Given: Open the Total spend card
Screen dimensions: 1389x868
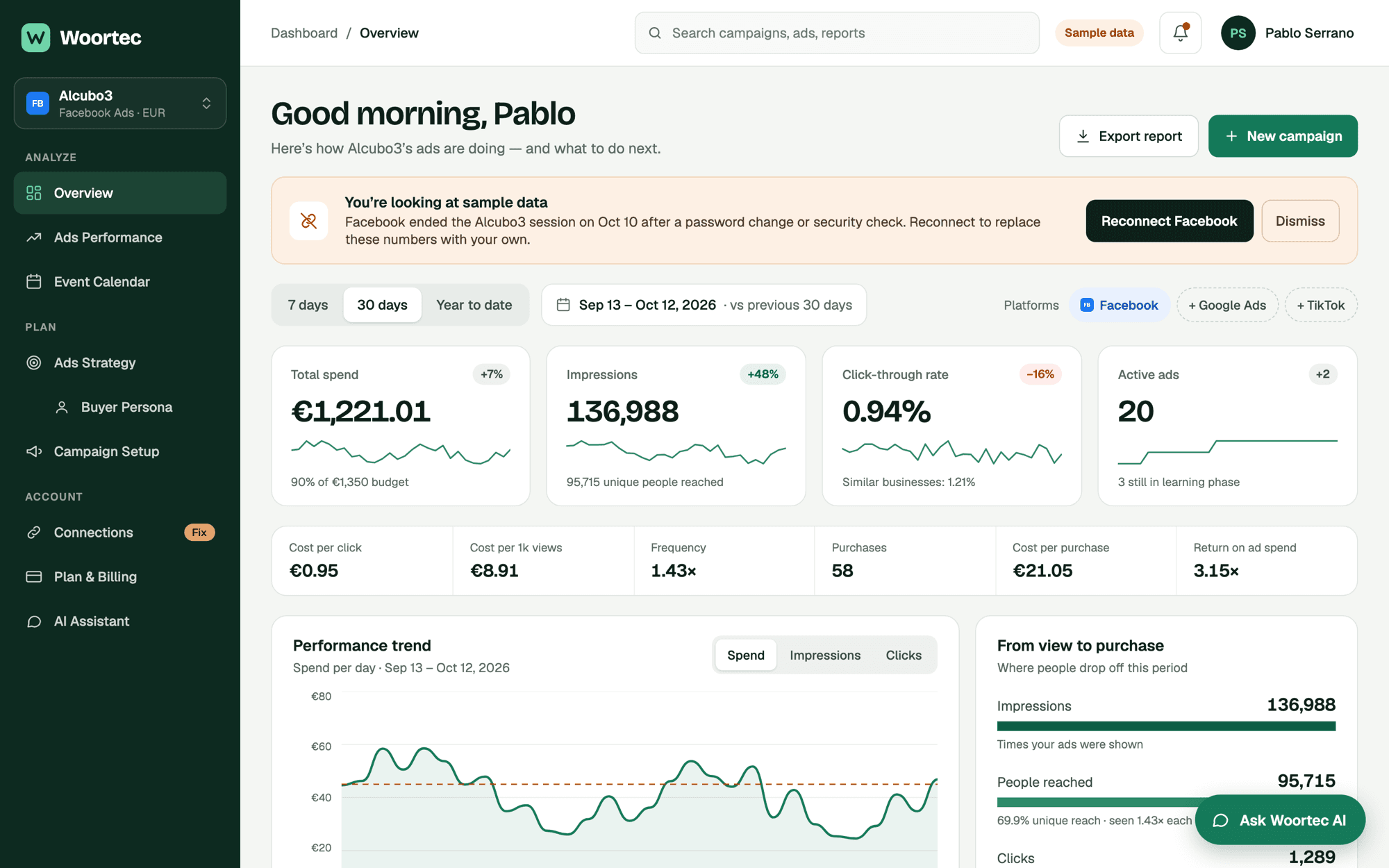Looking at the screenshot, I should point(401,426).
